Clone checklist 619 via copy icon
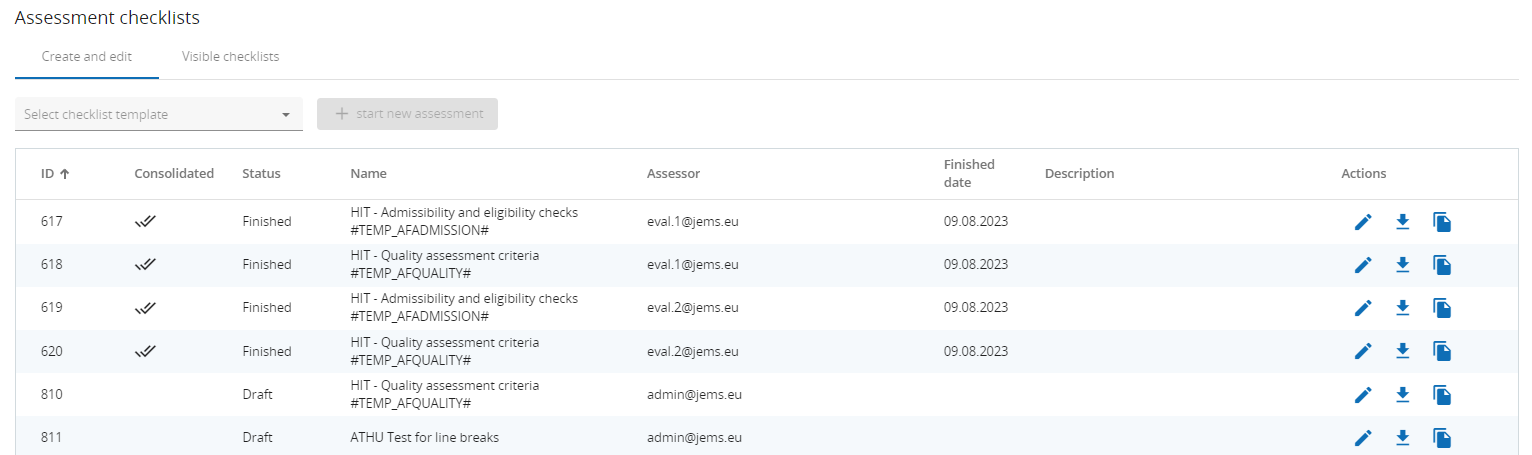 pyautogui.click(x=1442, y=308)
